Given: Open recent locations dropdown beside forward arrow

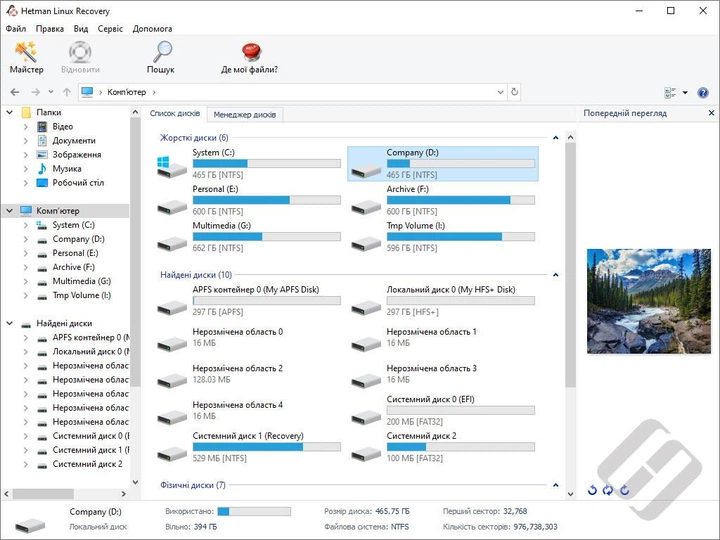Looking at the screenshot, I should click(51, 92).
